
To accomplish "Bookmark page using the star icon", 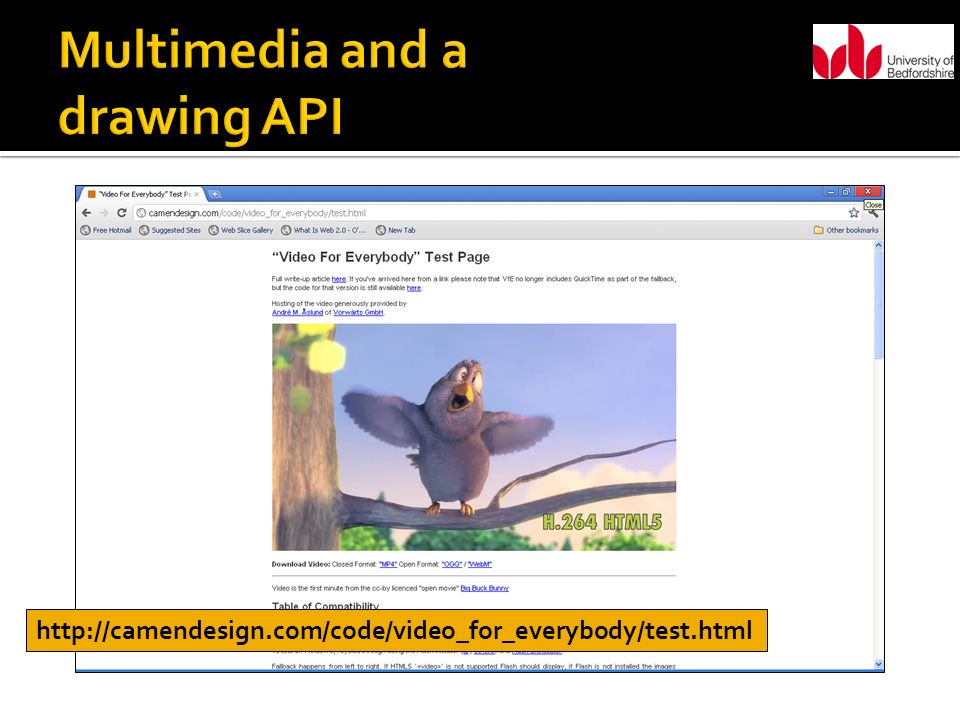I will point(853,212).
